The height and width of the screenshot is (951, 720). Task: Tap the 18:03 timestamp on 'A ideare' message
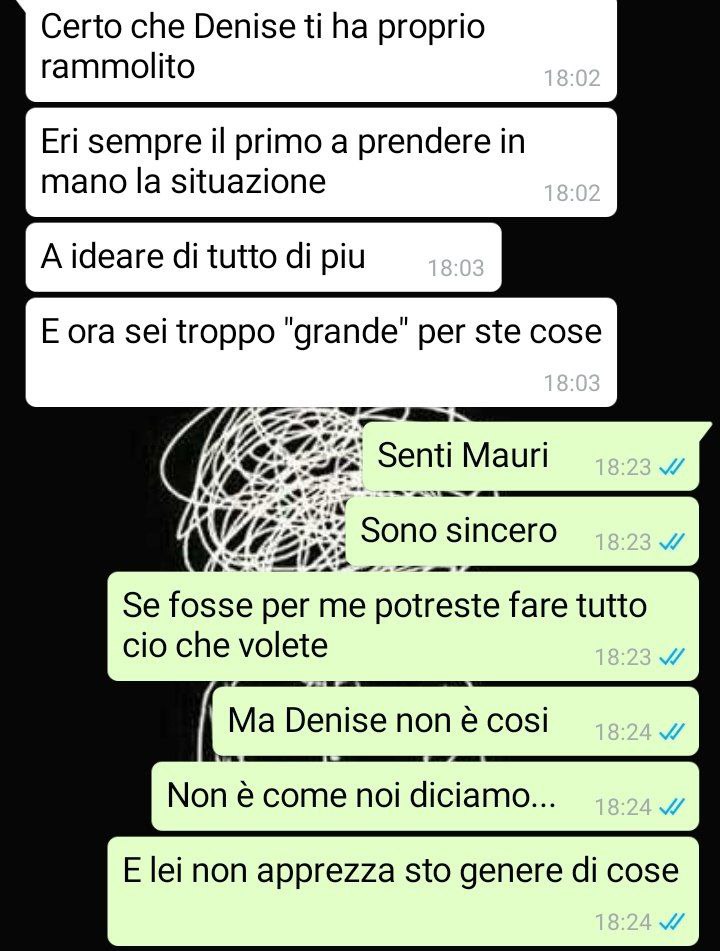click(456, 267)
